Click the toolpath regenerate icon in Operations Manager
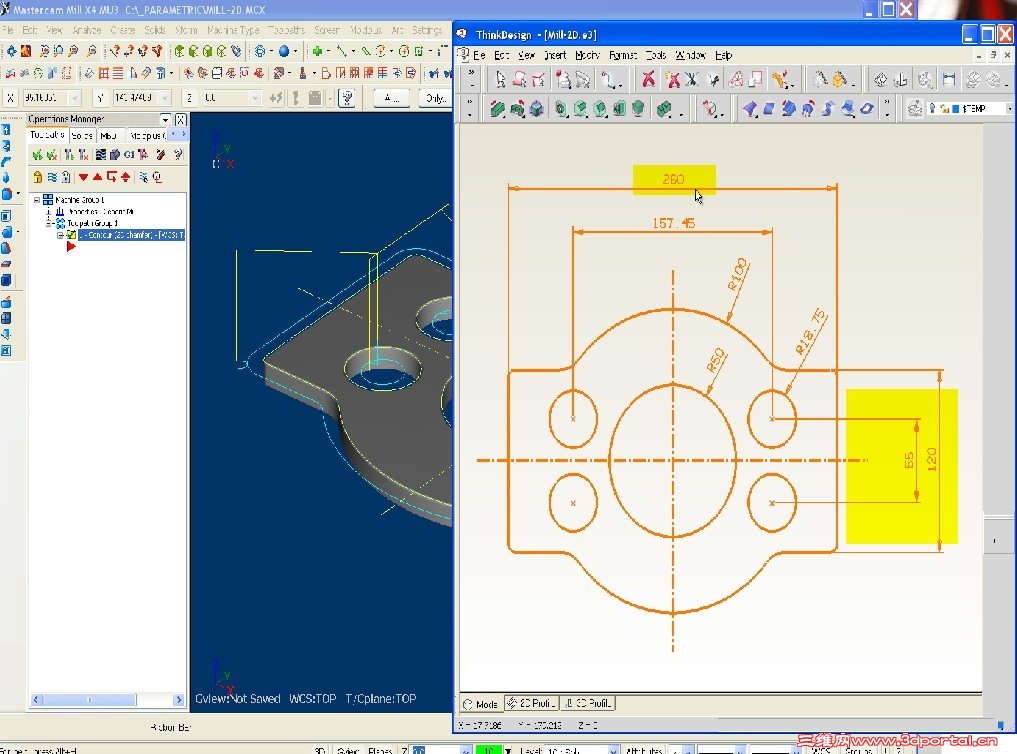Viewport: 1017px width, 754px height. coord(69,154)
